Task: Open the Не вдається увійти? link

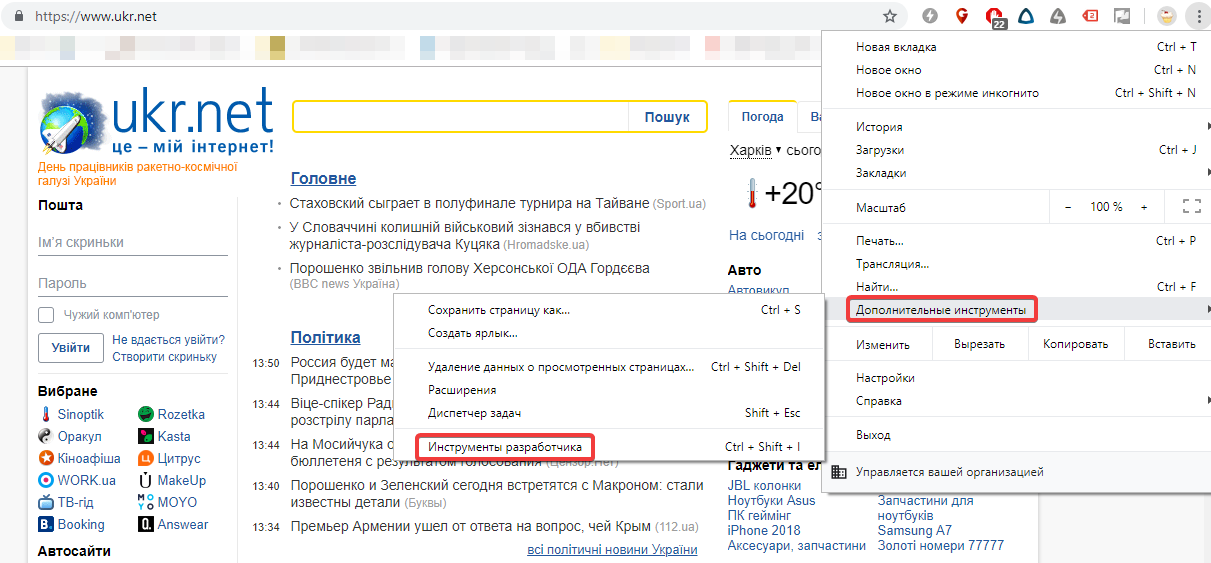Action: pyautogui.click(x=168, y=340)
